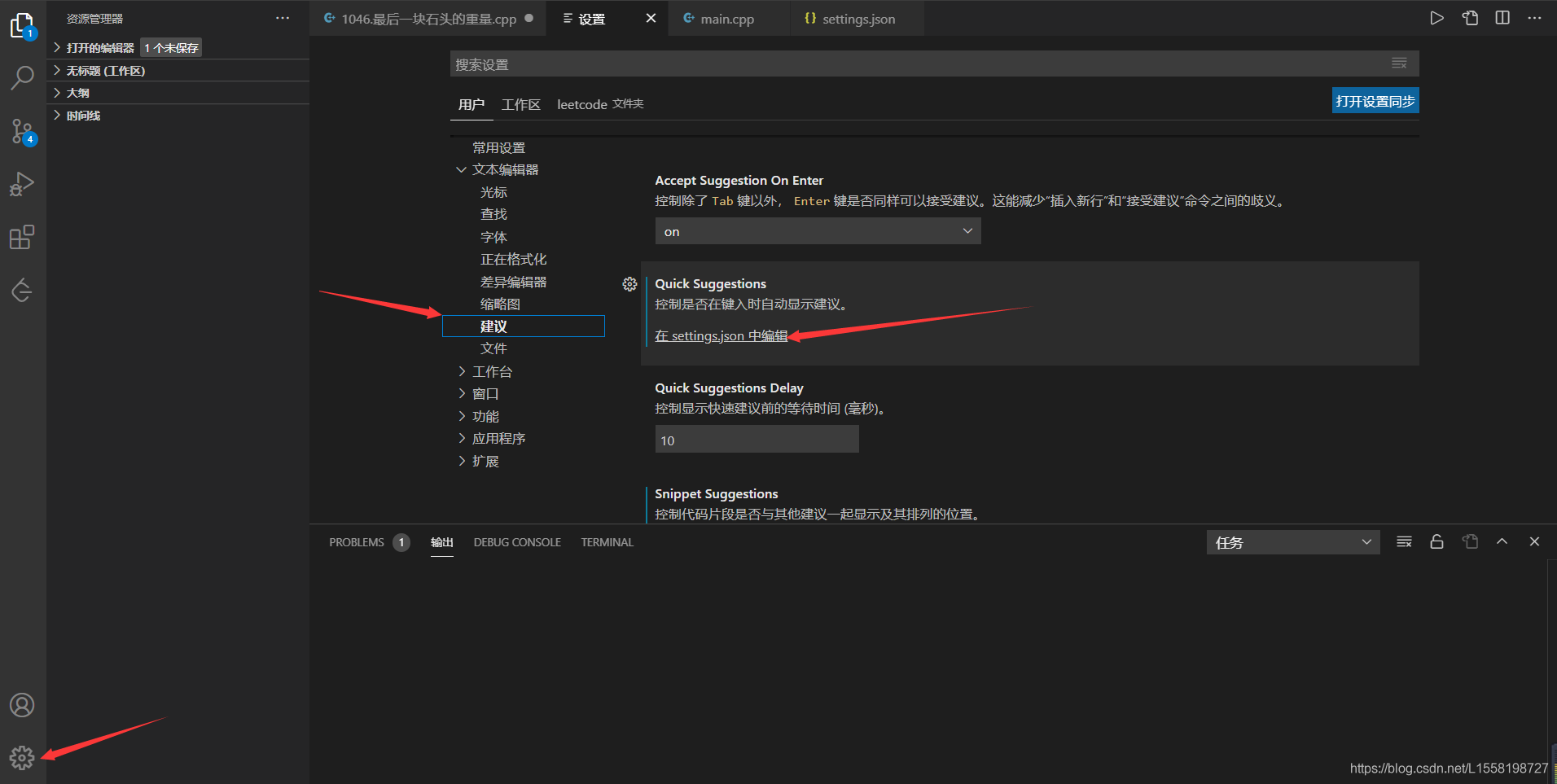Open the Explorer view in activity bar

22,26
